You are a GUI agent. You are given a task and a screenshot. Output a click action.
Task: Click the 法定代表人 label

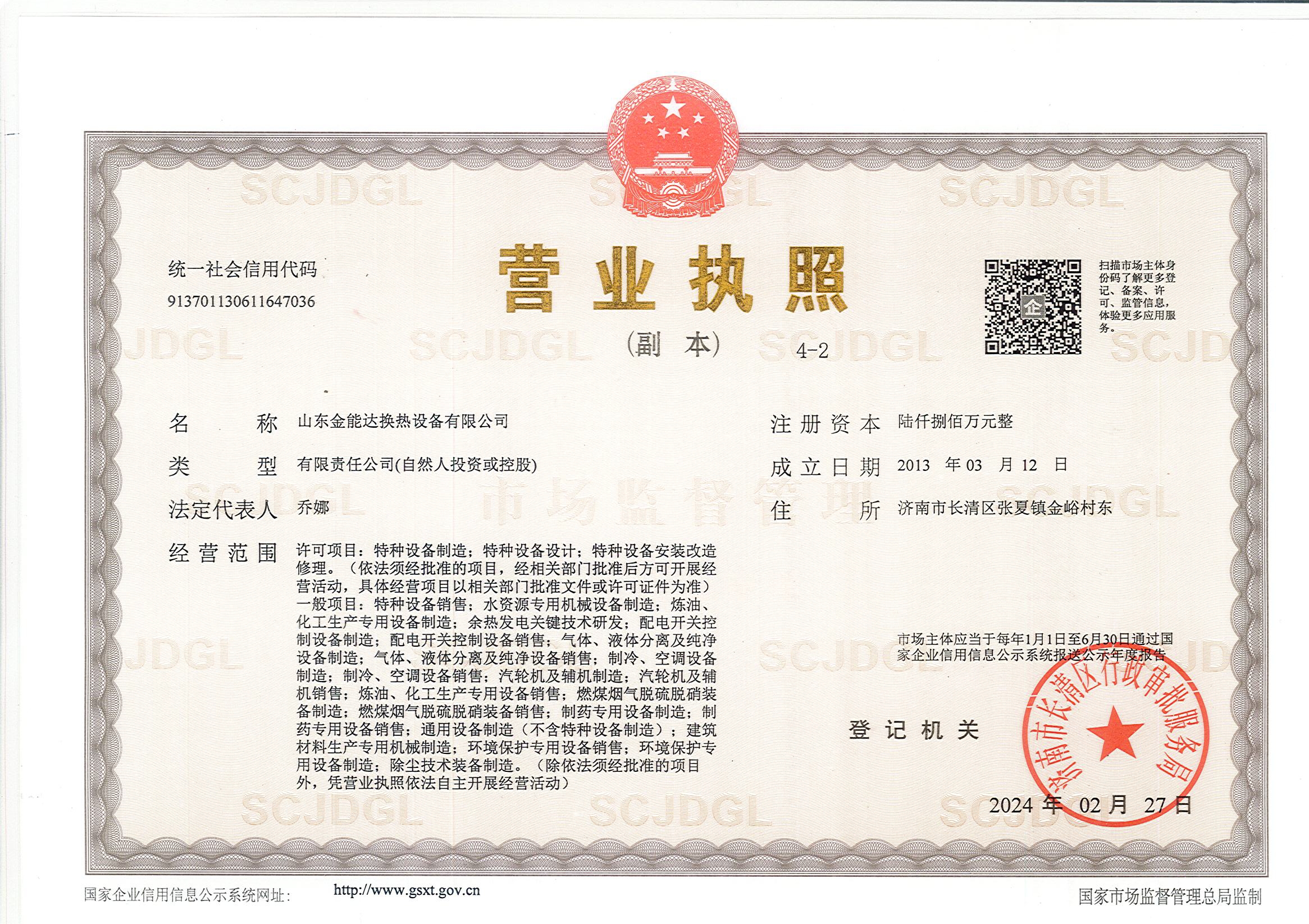coord(222,510)
